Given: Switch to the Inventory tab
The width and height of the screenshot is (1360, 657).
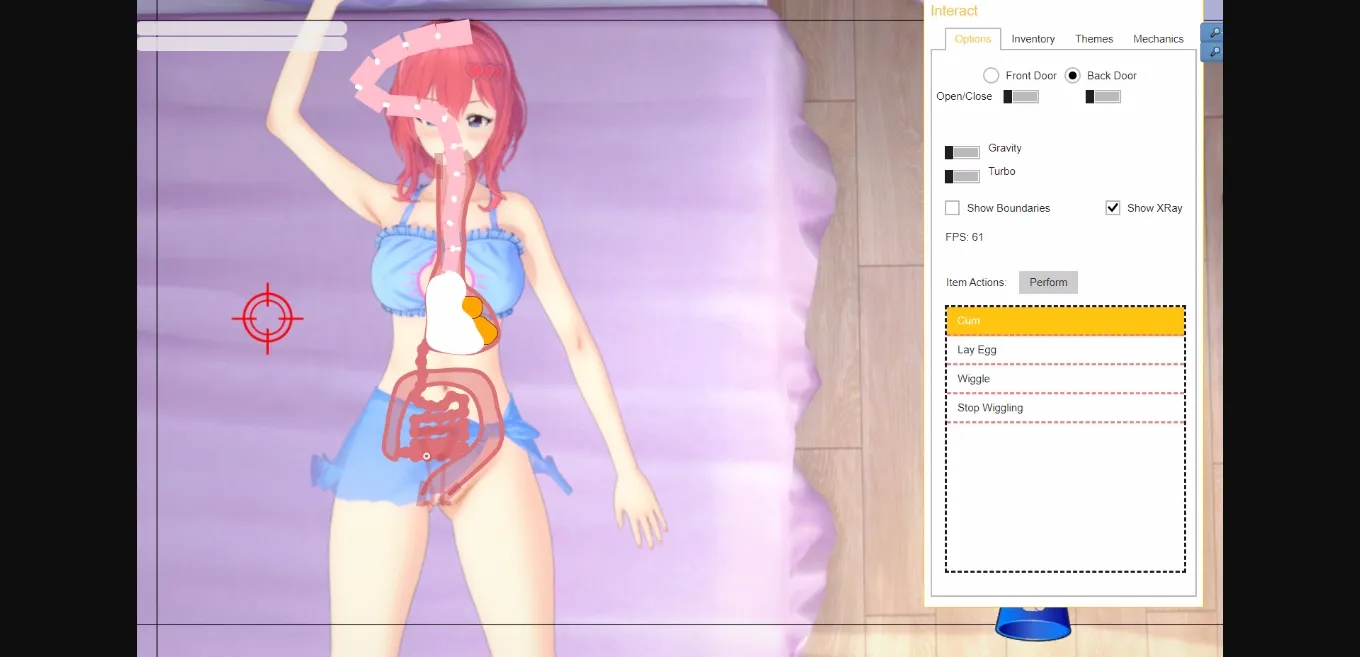Looking at the screenshot, I should pos(1032,39).
